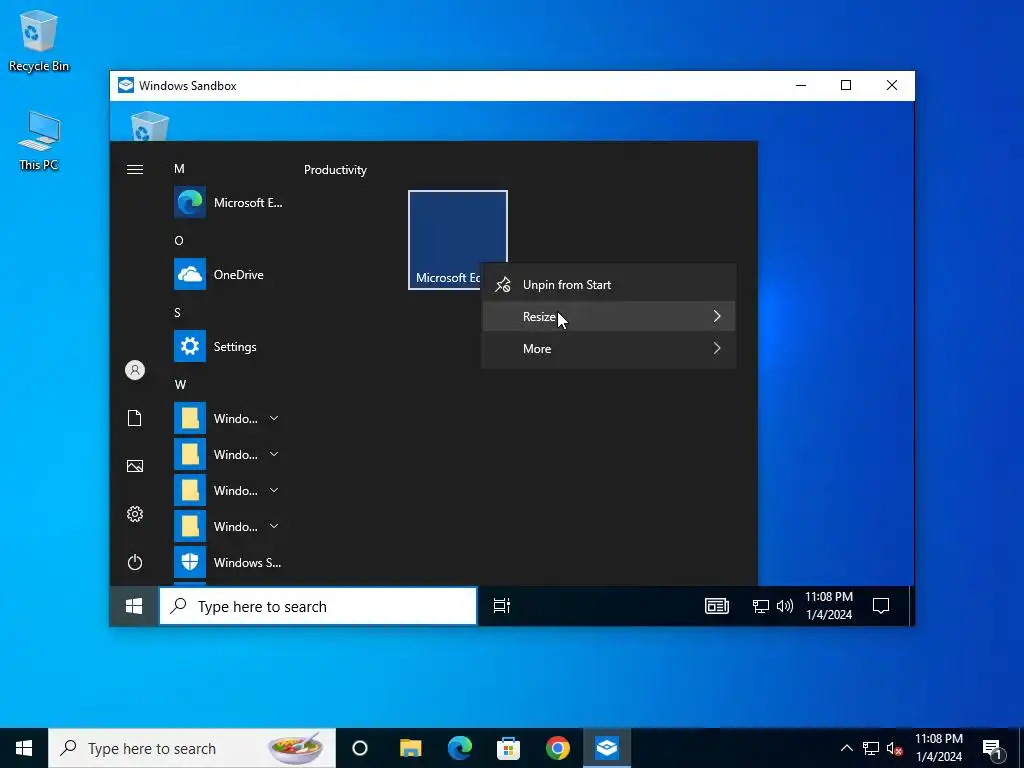Click letter S header in app list

(x=178, y=312)
